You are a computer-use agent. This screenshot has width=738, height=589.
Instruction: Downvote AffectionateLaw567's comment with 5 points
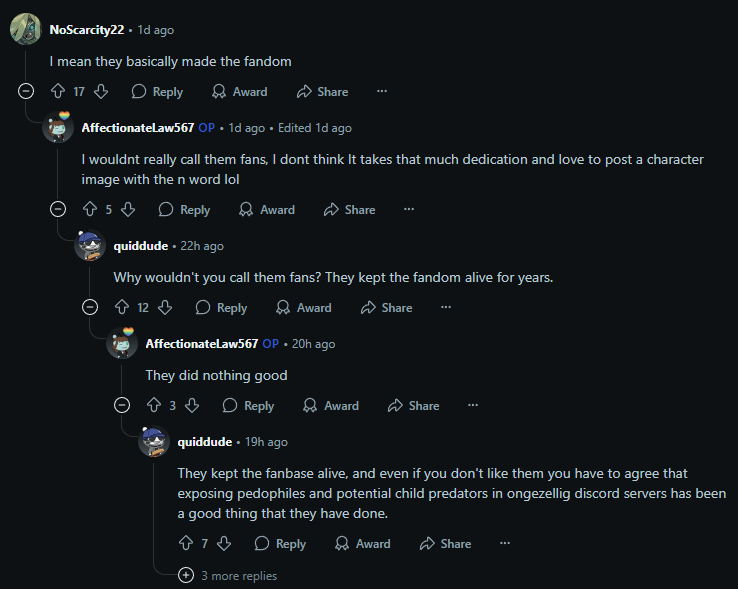point(128,210)
